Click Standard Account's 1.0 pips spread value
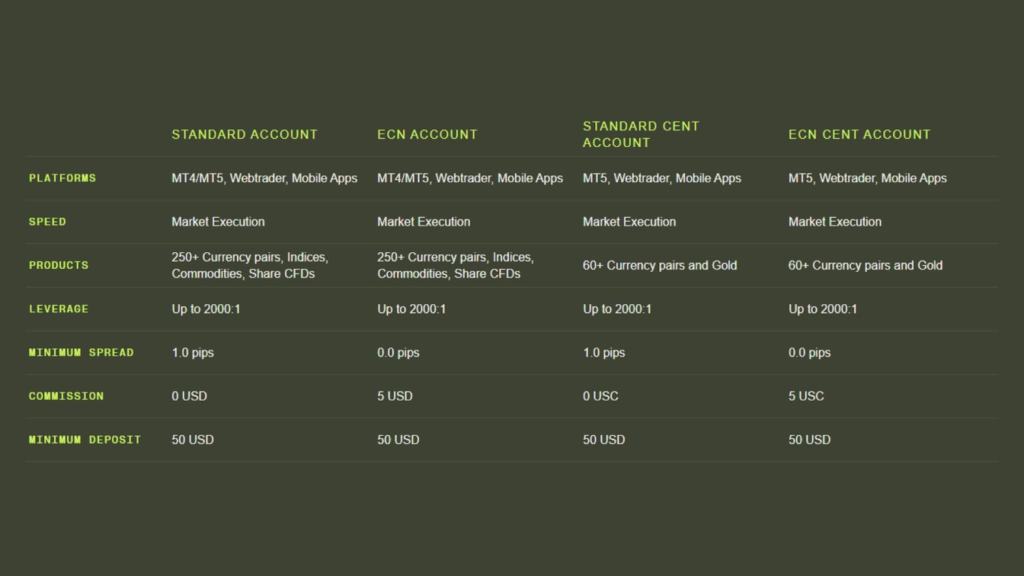 tap(192, 353)
